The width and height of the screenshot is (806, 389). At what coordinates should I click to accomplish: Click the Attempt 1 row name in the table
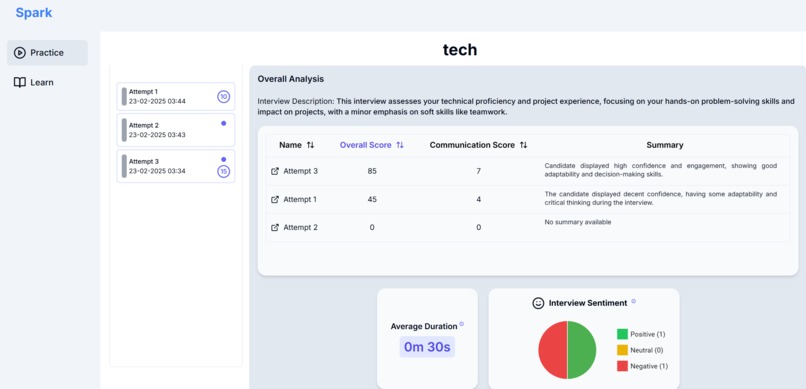coord(301,199)
